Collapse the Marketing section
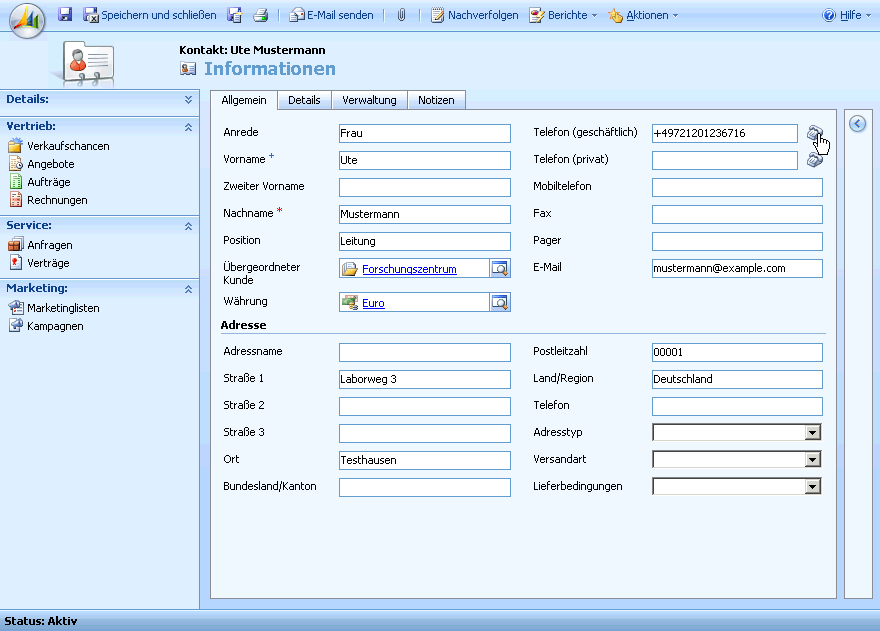This screenshot has width=880, height=631. tap(189, 289)
